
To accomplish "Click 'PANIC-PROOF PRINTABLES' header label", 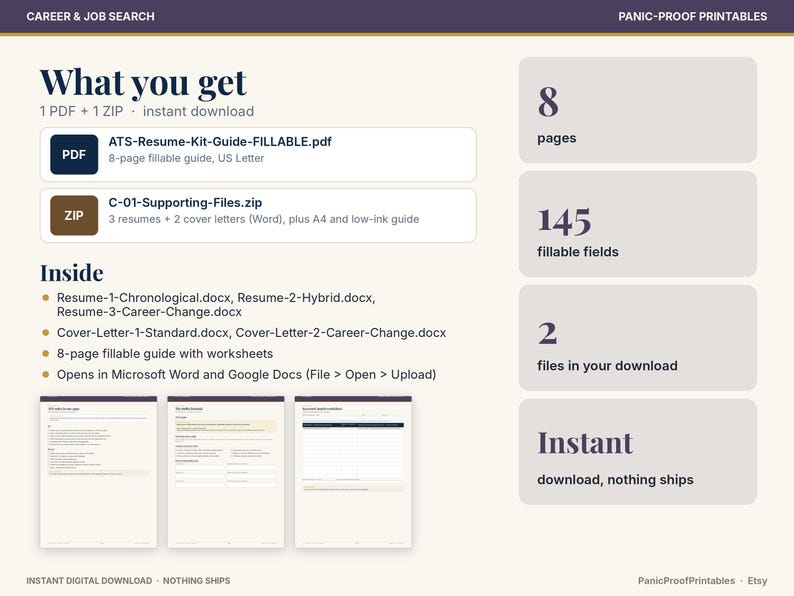I will [693, 17].
